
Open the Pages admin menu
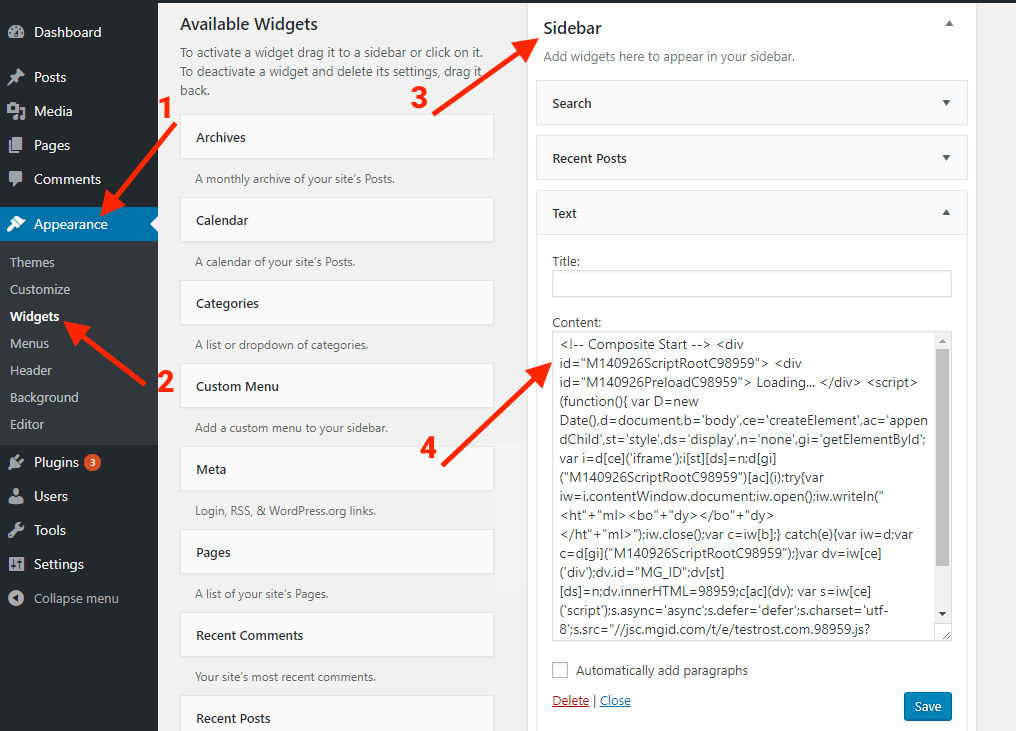[52, 145]
